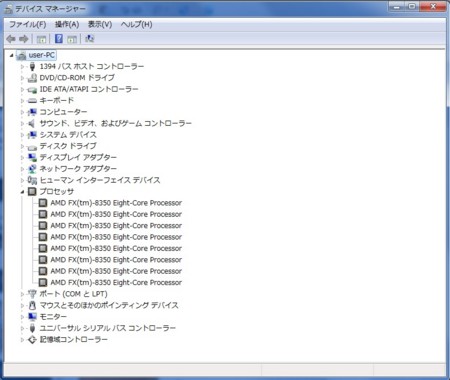Expand the キーボード node
The width and height of the screenshot is (450, 380).
[22, 101]
